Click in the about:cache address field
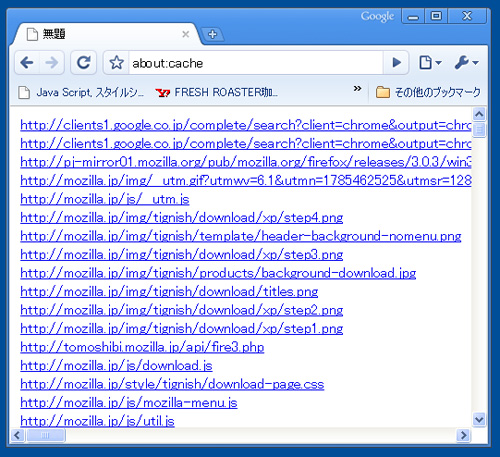 (256, 63)
